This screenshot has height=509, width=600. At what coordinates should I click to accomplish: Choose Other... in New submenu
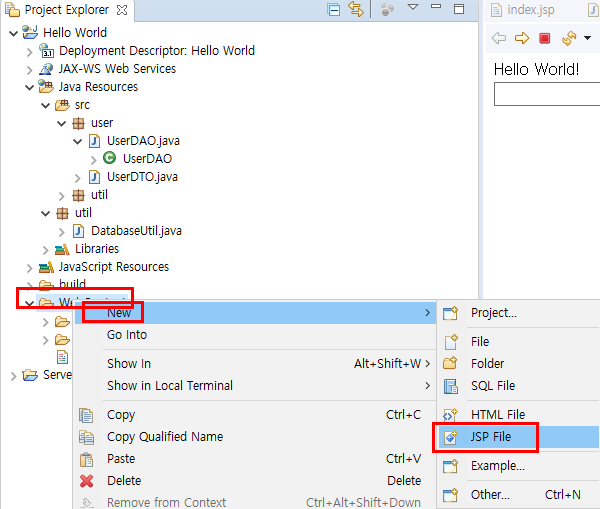519,495
